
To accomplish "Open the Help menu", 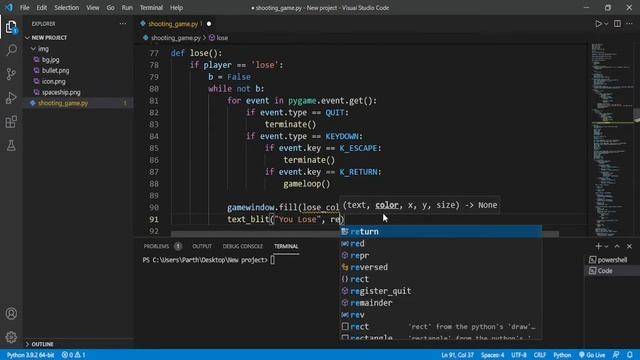I will click(x=176, y=8).
